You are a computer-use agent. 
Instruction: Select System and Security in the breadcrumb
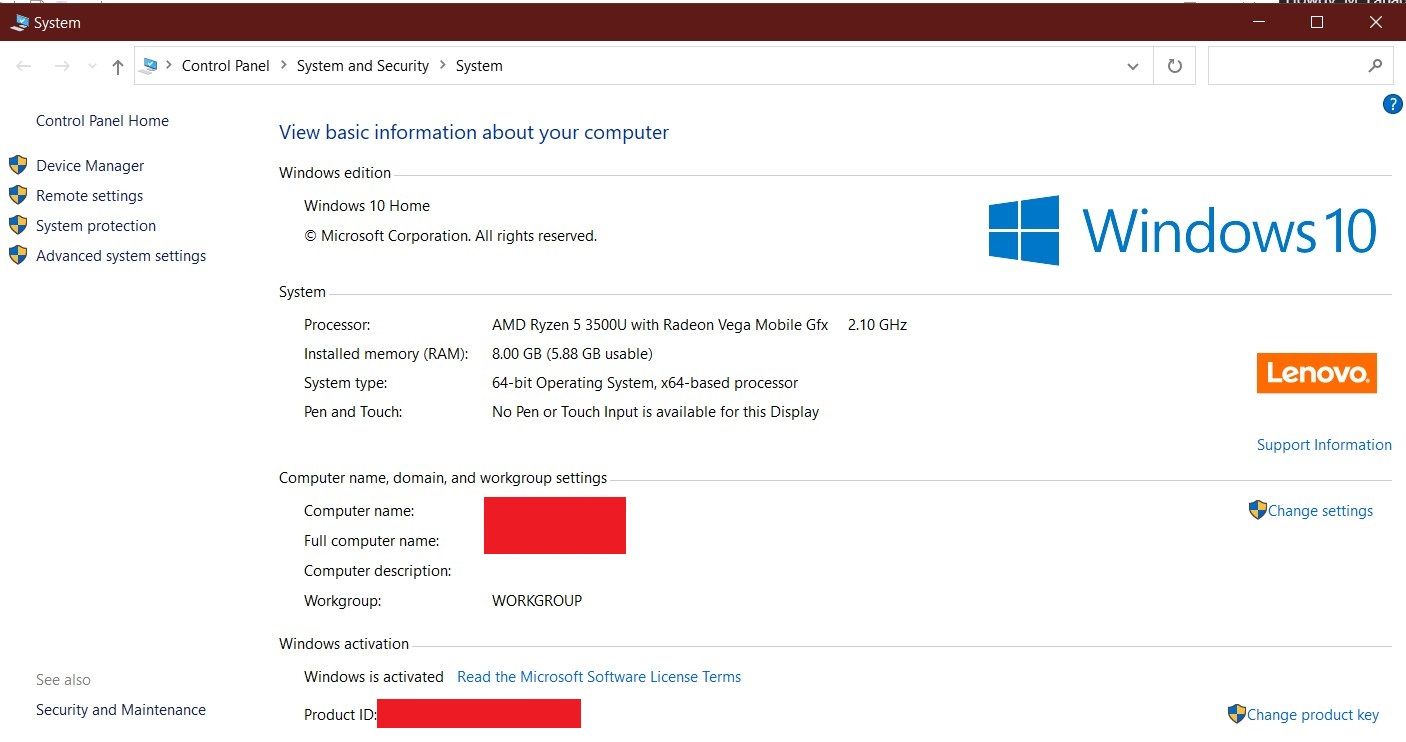(x=363, y=65)
